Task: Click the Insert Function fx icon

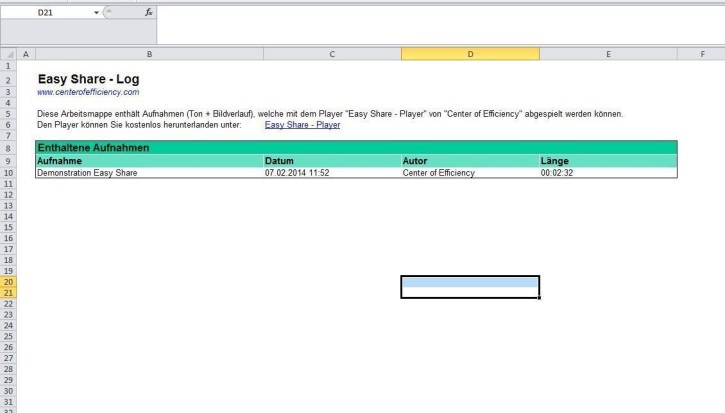Action: [x=148, y=12]
